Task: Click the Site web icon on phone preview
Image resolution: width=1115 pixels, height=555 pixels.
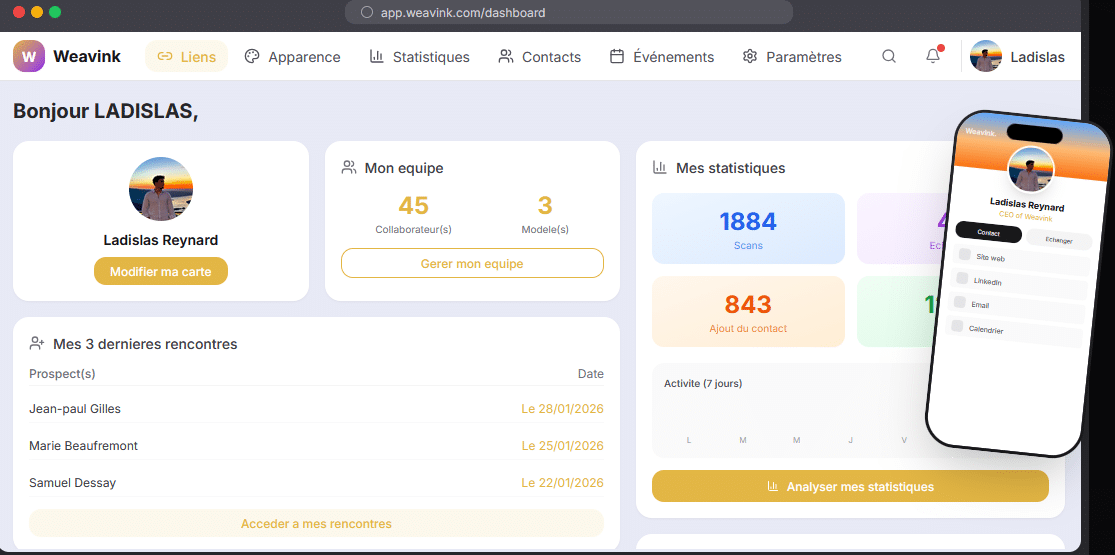Action: click(x=965, y=254)
